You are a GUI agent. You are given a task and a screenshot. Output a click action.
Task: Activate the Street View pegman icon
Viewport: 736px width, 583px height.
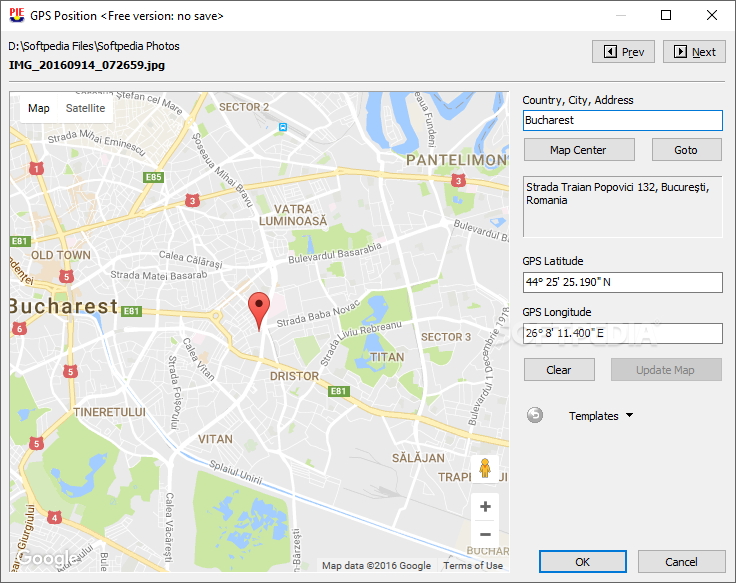click(485, 468)
